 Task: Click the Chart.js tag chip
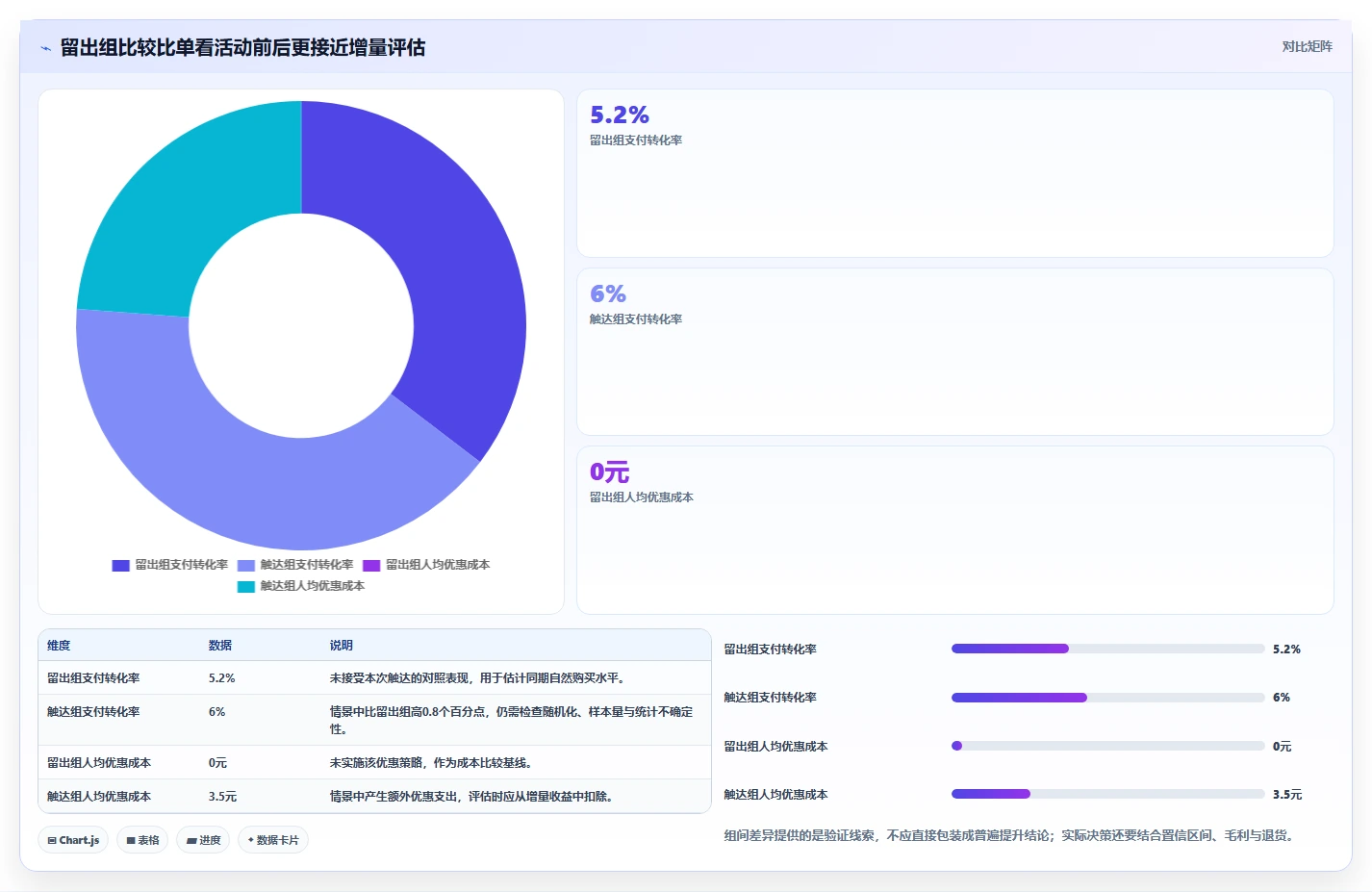[x=73, y=840]
